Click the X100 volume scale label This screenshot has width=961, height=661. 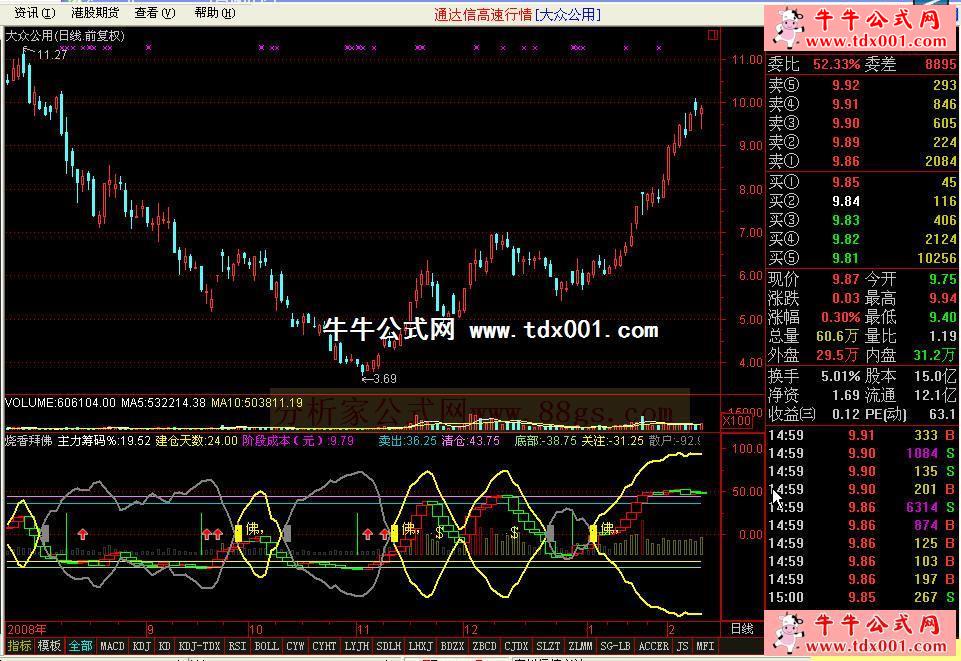[737, 421]
